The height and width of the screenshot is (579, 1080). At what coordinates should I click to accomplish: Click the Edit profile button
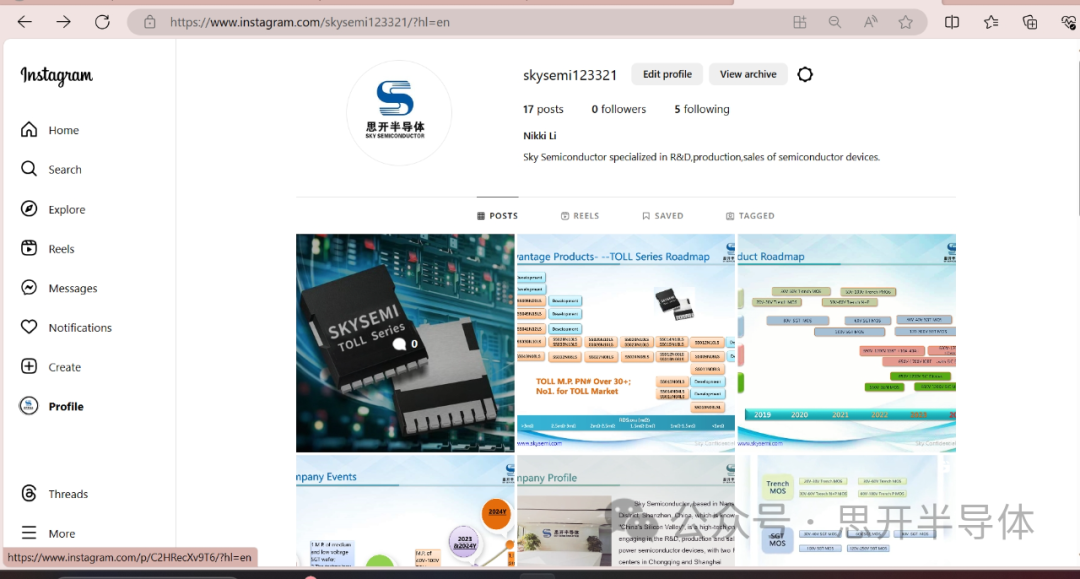pyautogui.click(x=667, y=74)
